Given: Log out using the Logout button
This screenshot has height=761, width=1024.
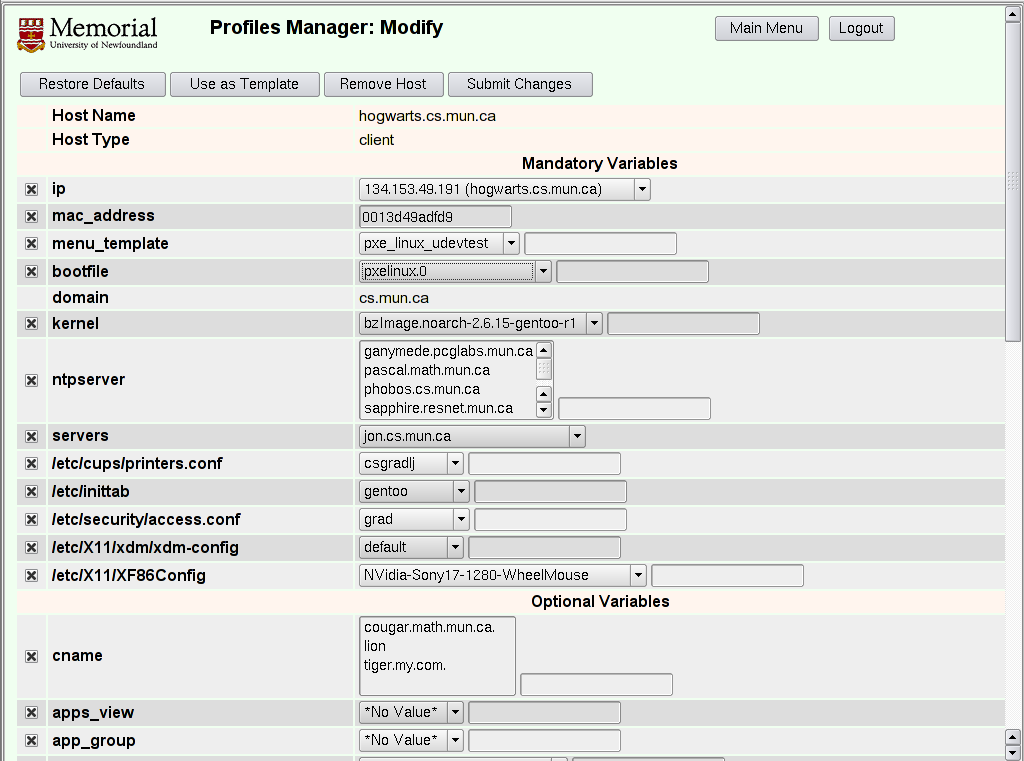Looking at the screenshot, I should point(861,28).
